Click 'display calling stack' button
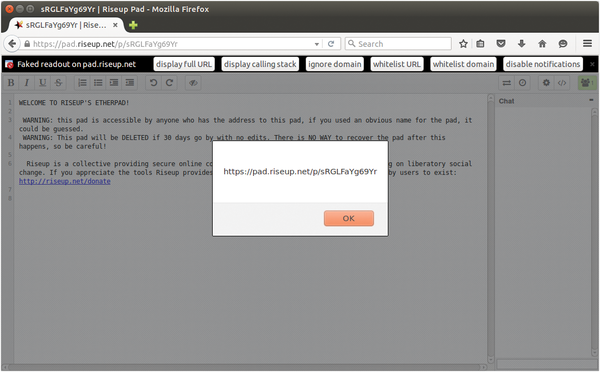The height and width of the screenshot is (372, 600). pos(260,64)
